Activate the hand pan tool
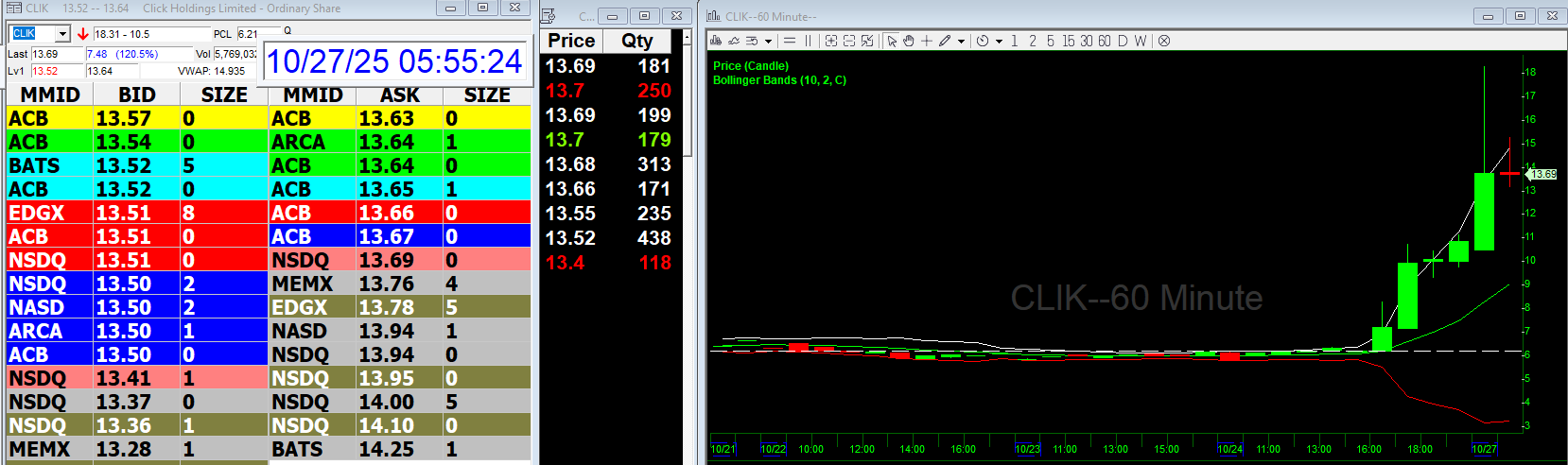Viewport: 1568px width, 465px height. pyautogui.click(x=909, y=41)
